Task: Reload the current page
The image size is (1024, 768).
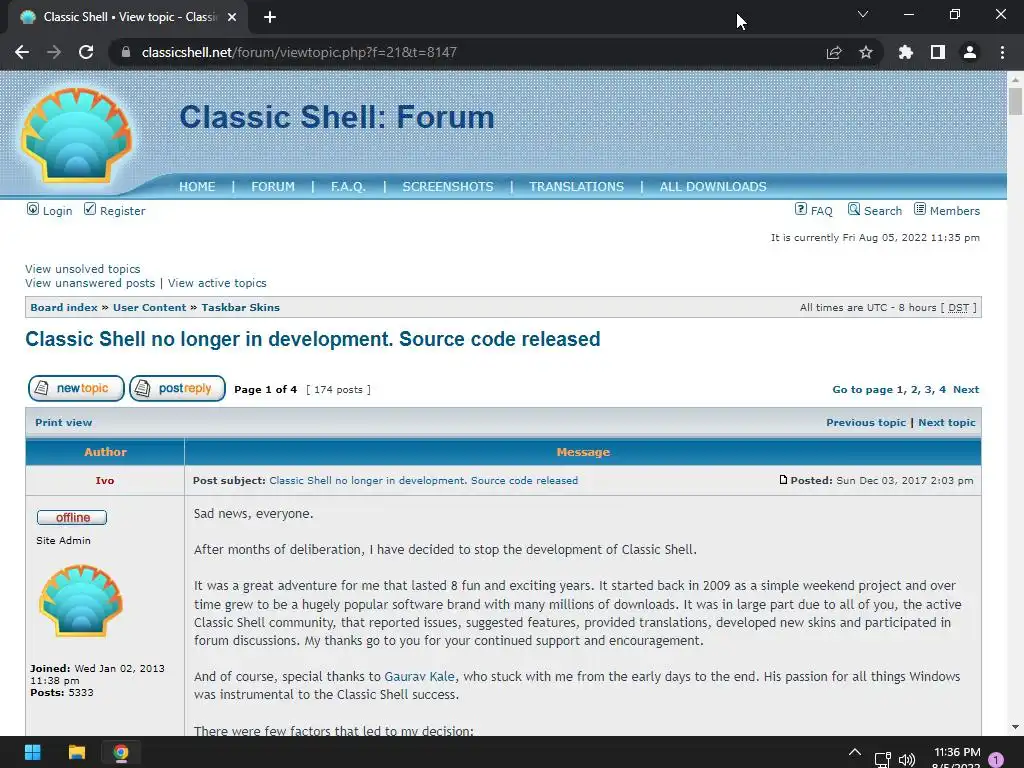Action: click(86, 52)
